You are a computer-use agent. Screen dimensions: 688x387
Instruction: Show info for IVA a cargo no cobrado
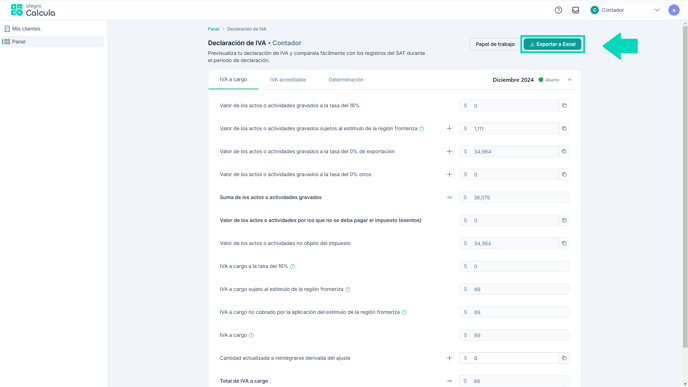pos(404,312)
